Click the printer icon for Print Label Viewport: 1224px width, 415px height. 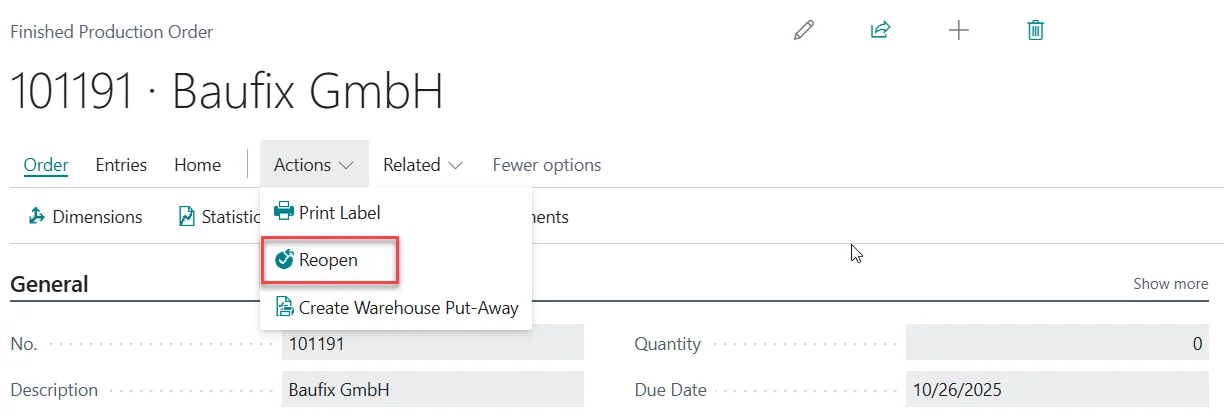pyautogui.click(x=284, y=213)
